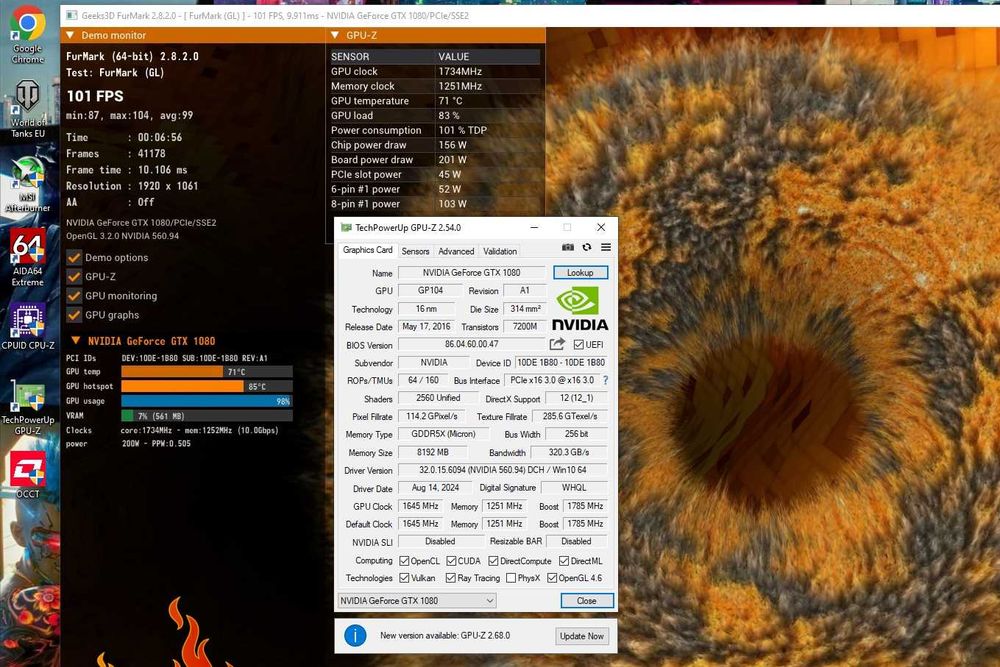The height and width of the screenshot is (667, 1000).
Task: Click BIOS export share icon
Action: click(557, 344)
